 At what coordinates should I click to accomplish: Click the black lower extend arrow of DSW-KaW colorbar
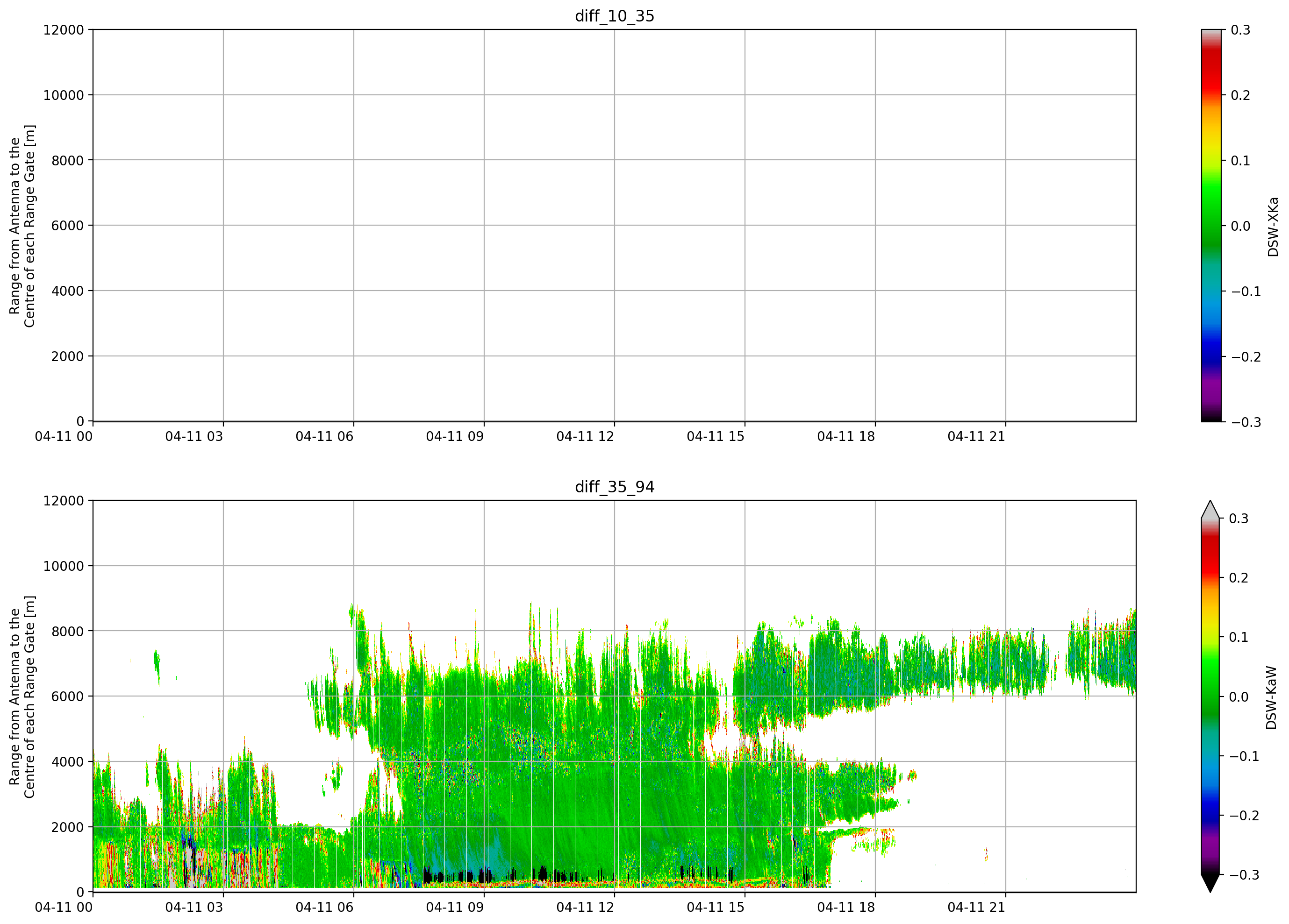1211,883
